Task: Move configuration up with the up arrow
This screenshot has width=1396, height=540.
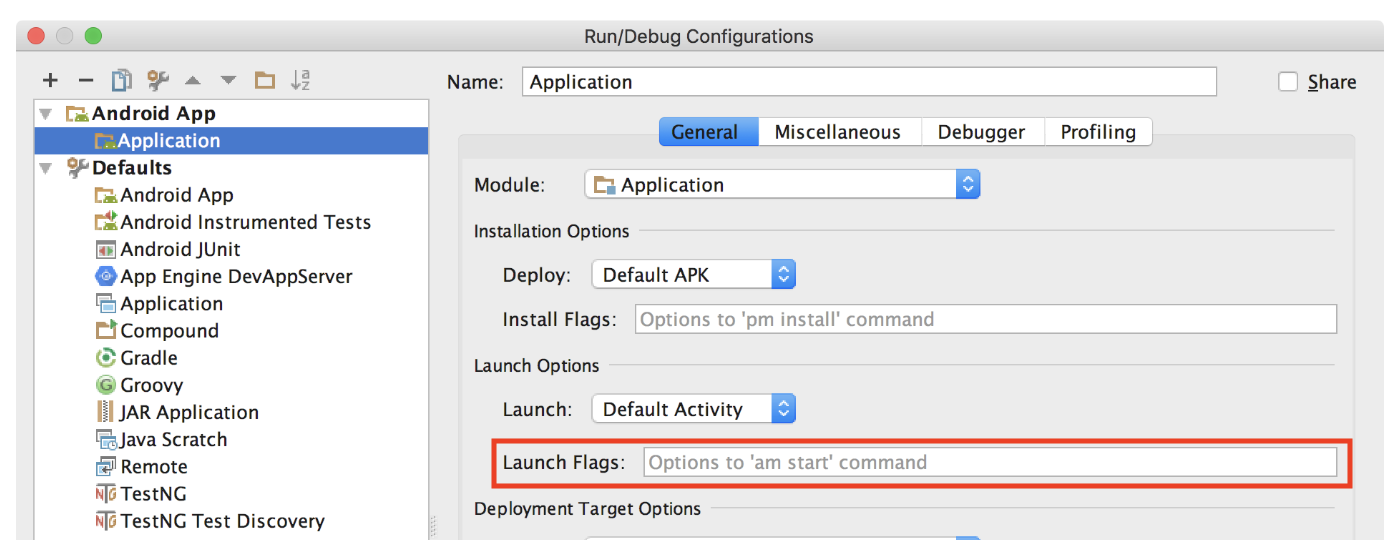Action: point(193,81)
